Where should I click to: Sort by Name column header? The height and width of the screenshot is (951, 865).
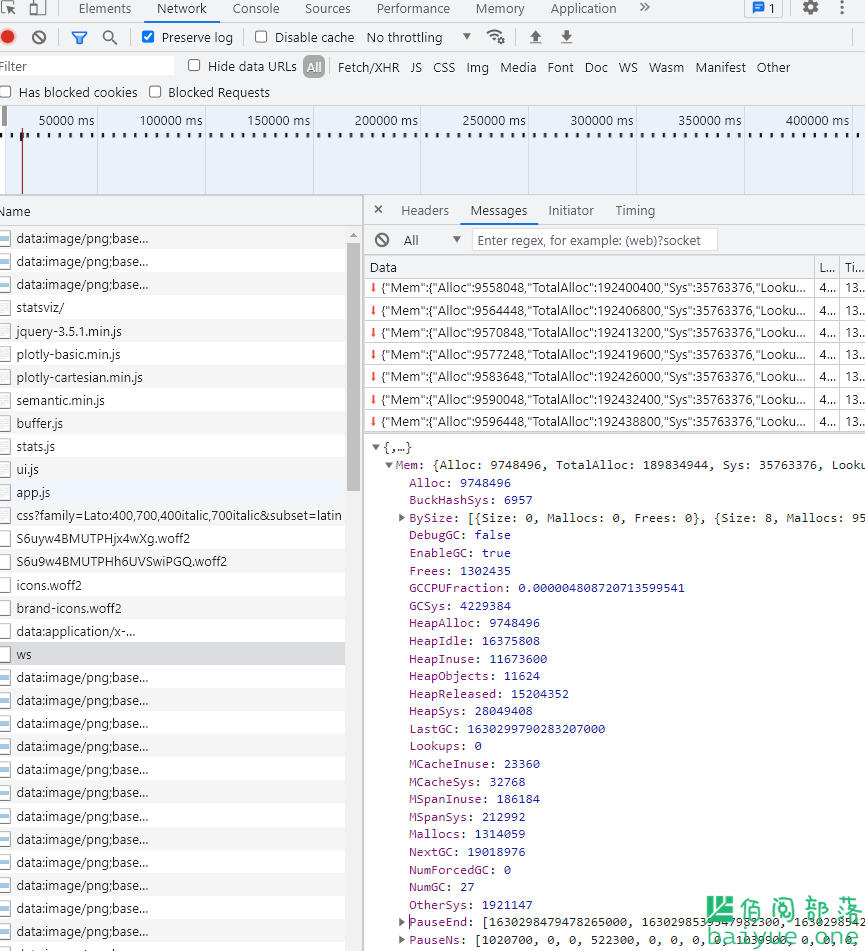click(181, 211)
